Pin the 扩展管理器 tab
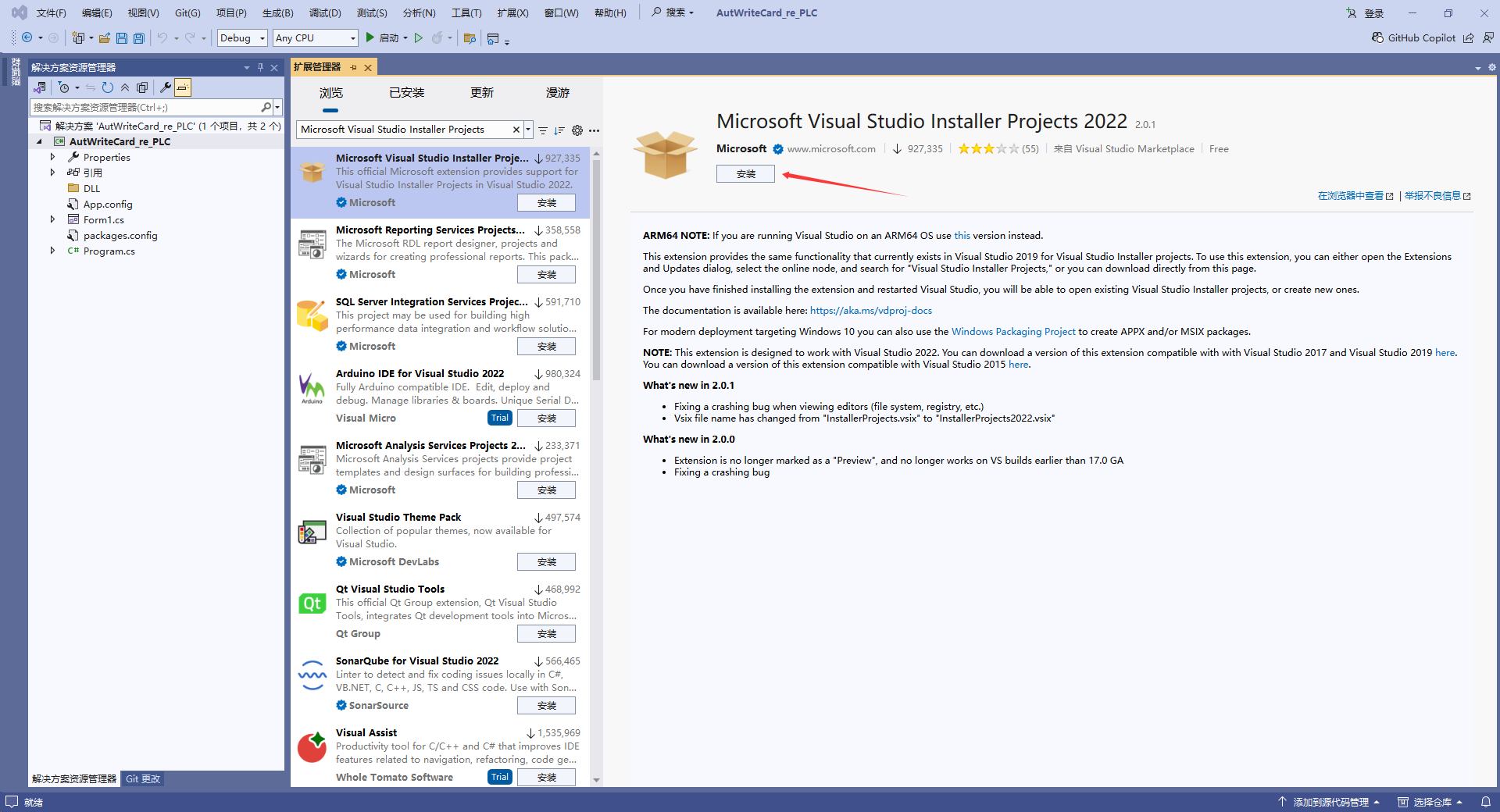 354,67
